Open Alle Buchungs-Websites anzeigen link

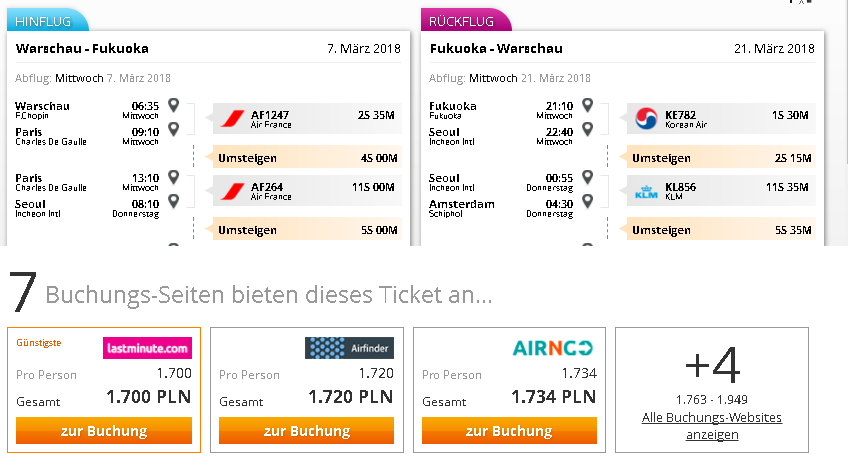[x=712, y=426]
